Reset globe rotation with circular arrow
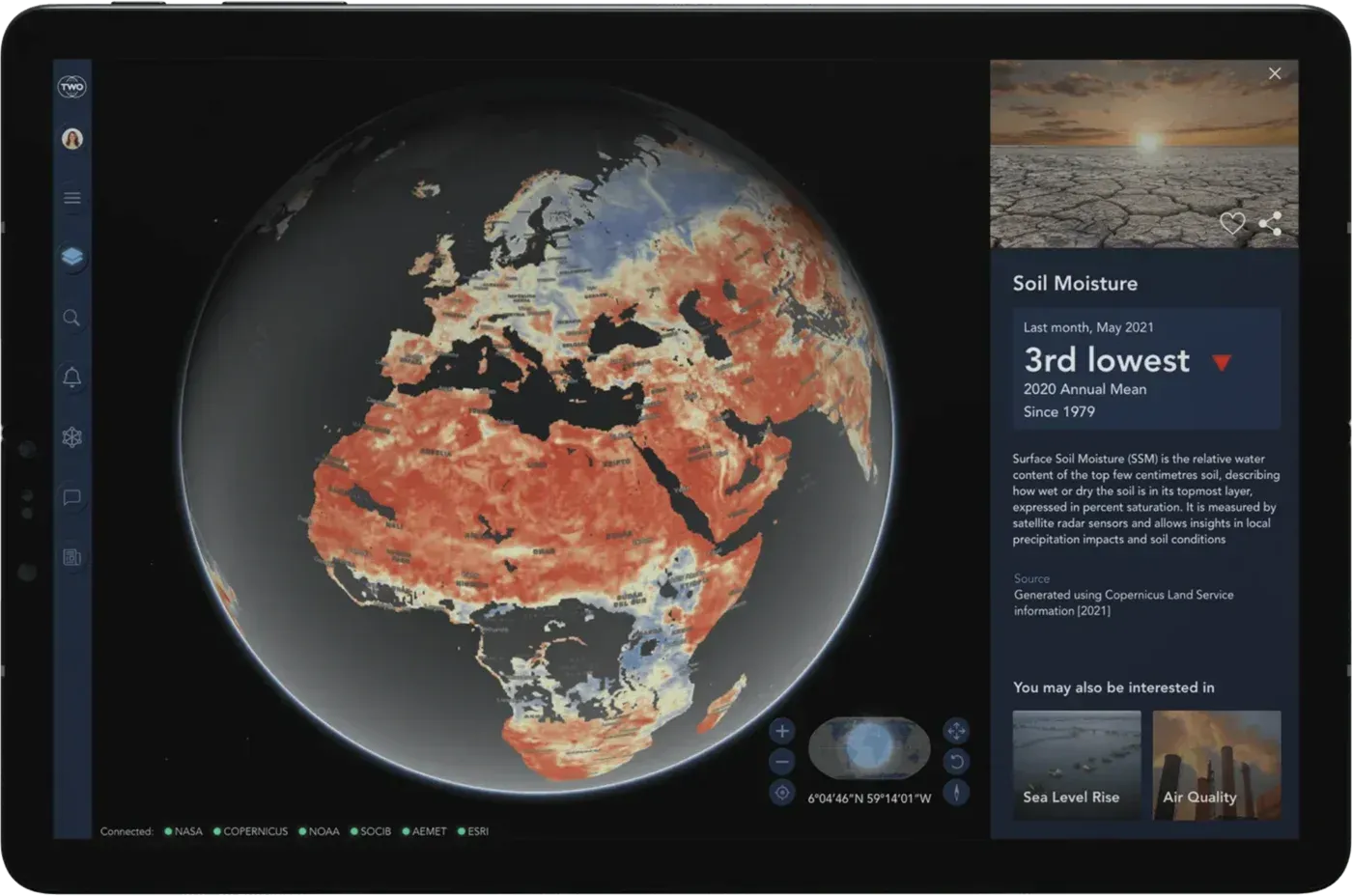This screenshot has width=1352, height=896. point(956,762)
